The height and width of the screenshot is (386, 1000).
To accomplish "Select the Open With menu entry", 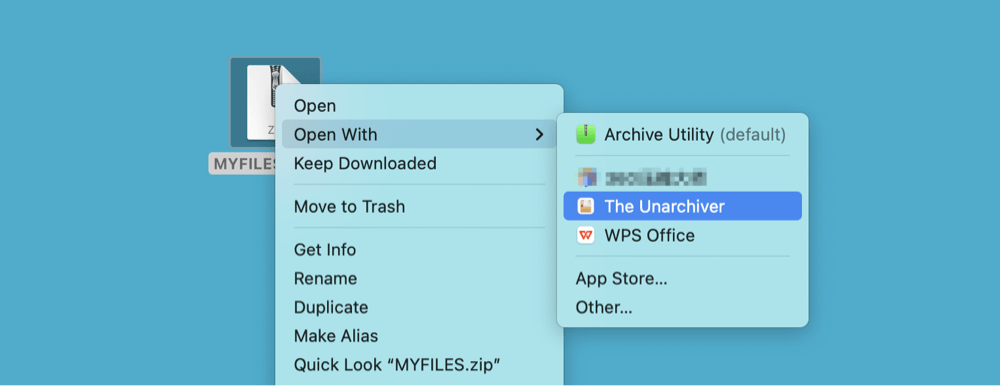I will click(419, 135).
